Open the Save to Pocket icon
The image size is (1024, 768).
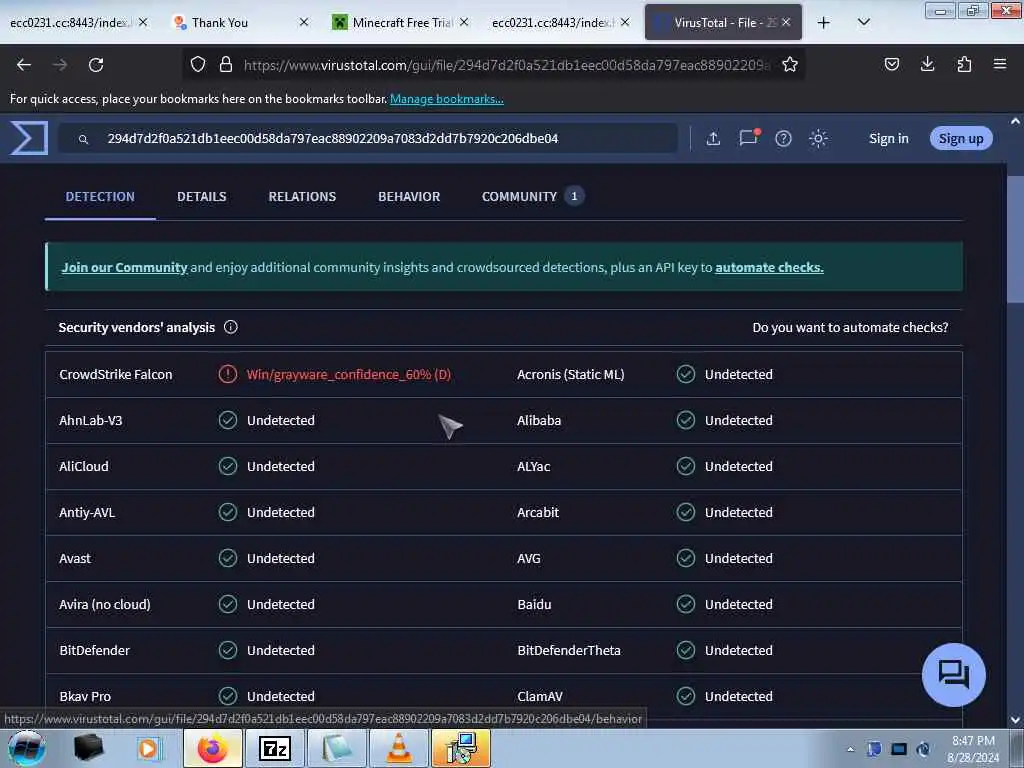tap(891, 64)
